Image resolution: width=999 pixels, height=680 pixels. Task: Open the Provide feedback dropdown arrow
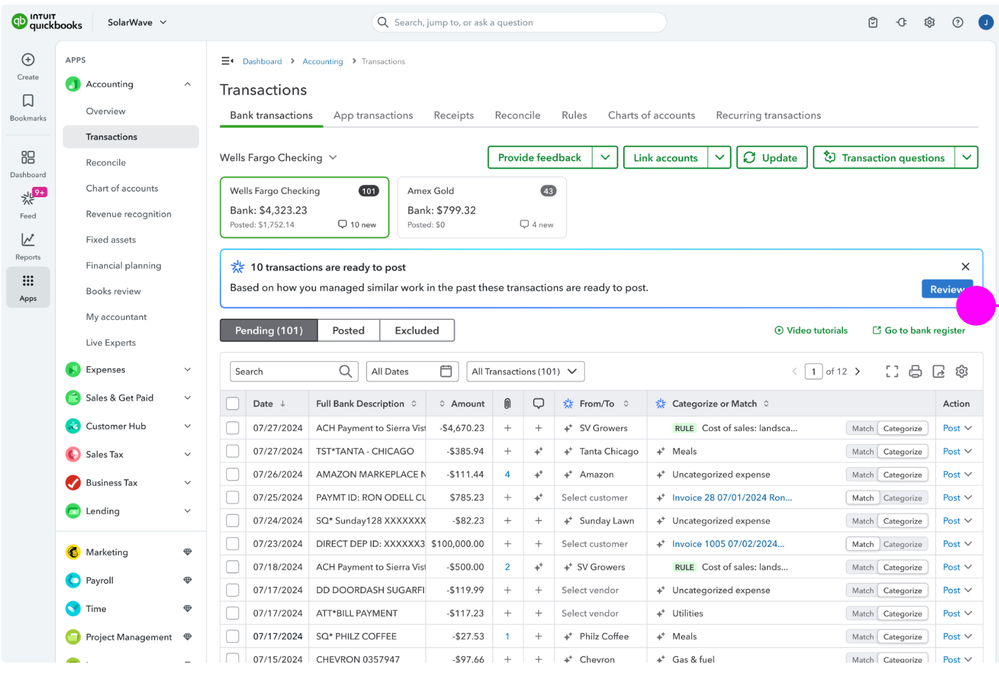point(605,157)
